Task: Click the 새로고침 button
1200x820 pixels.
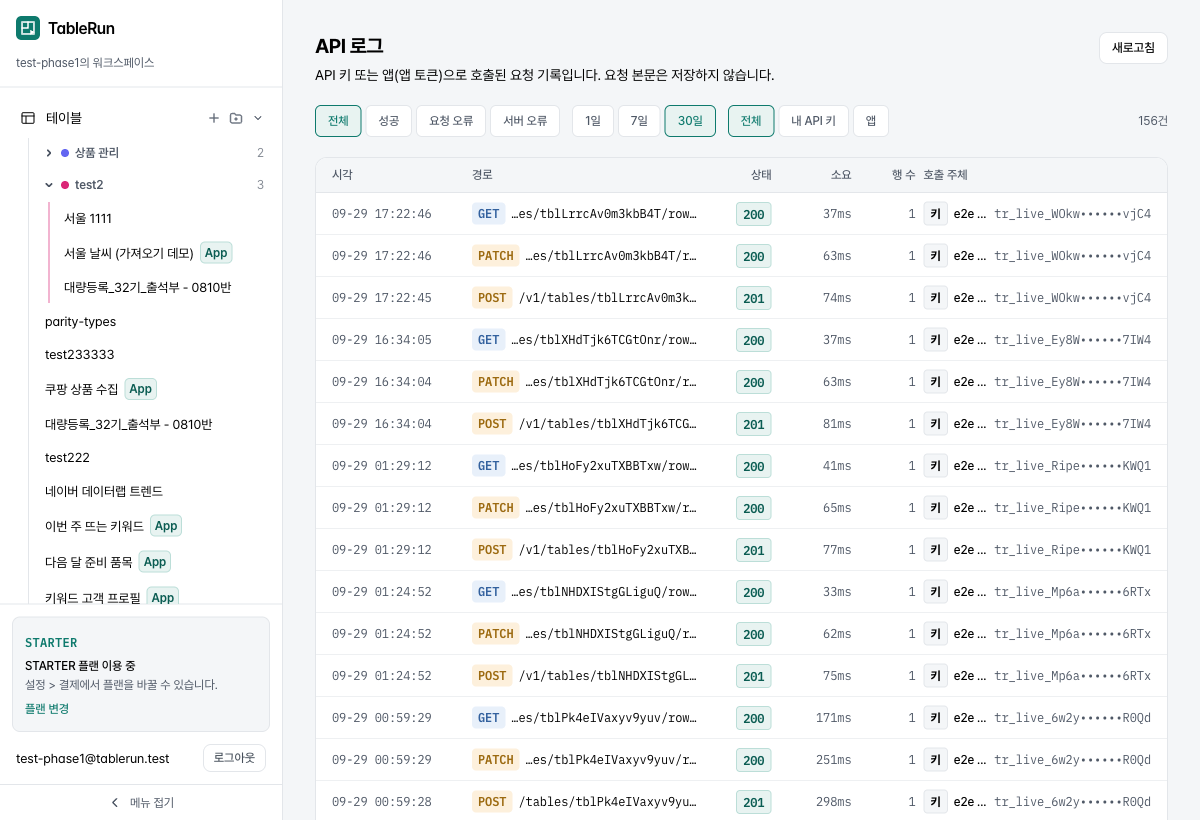Action: coord(1133,48)
